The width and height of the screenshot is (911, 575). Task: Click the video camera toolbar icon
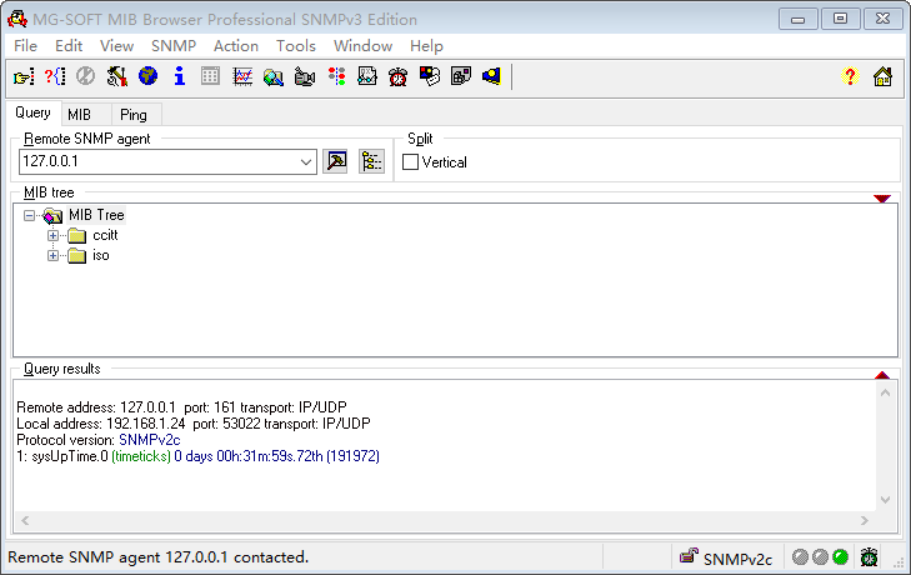[304, 77]
